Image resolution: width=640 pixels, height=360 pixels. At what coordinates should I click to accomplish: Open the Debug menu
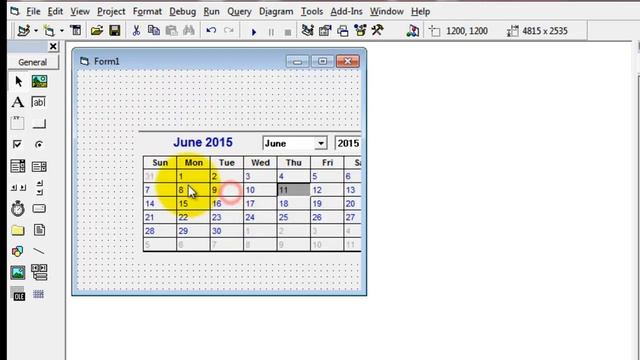pyautogui.click(x=182, y=11)
